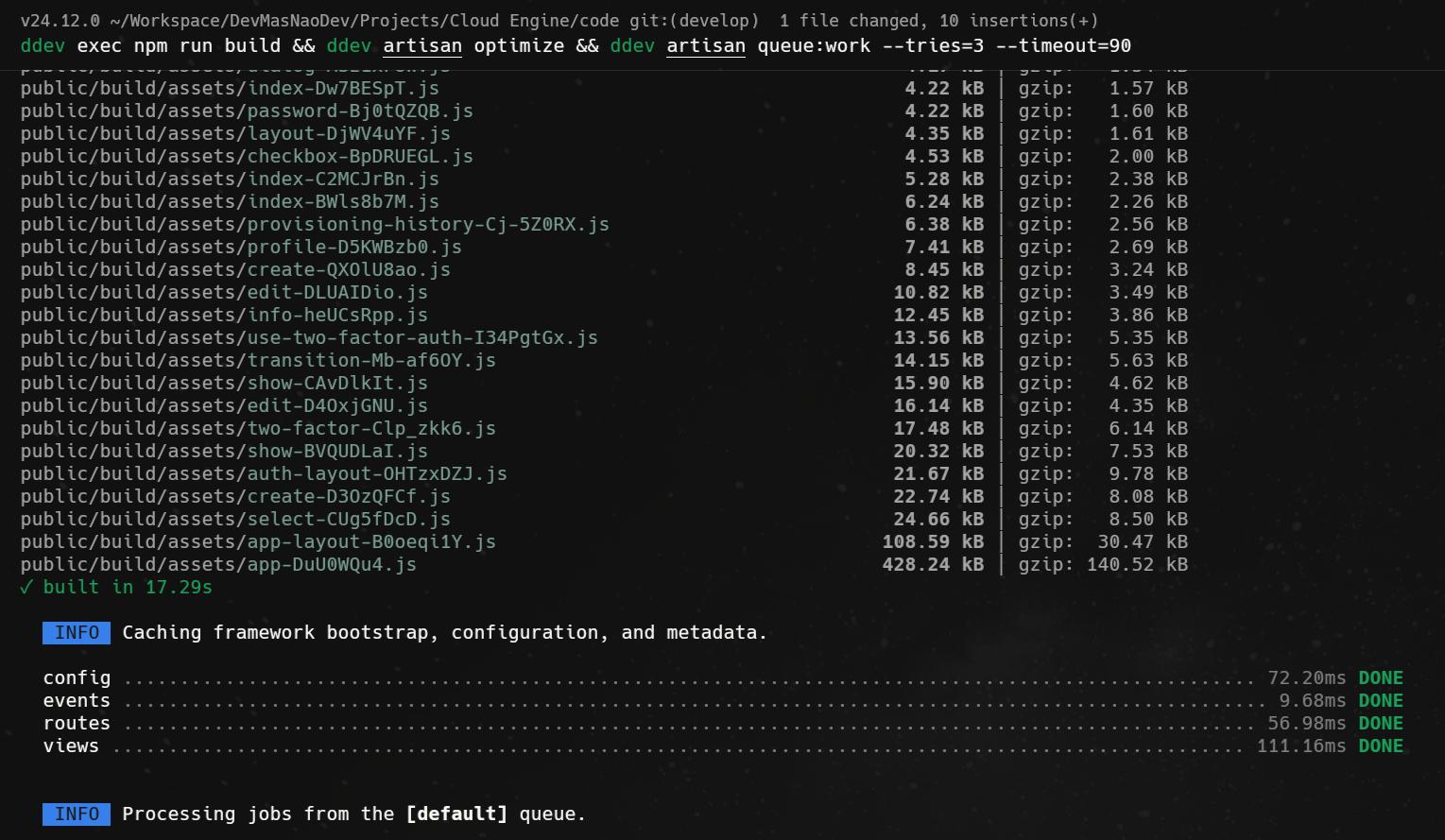
Task: Select the DONE label on config row
Action: click(x=1380, y=677)
